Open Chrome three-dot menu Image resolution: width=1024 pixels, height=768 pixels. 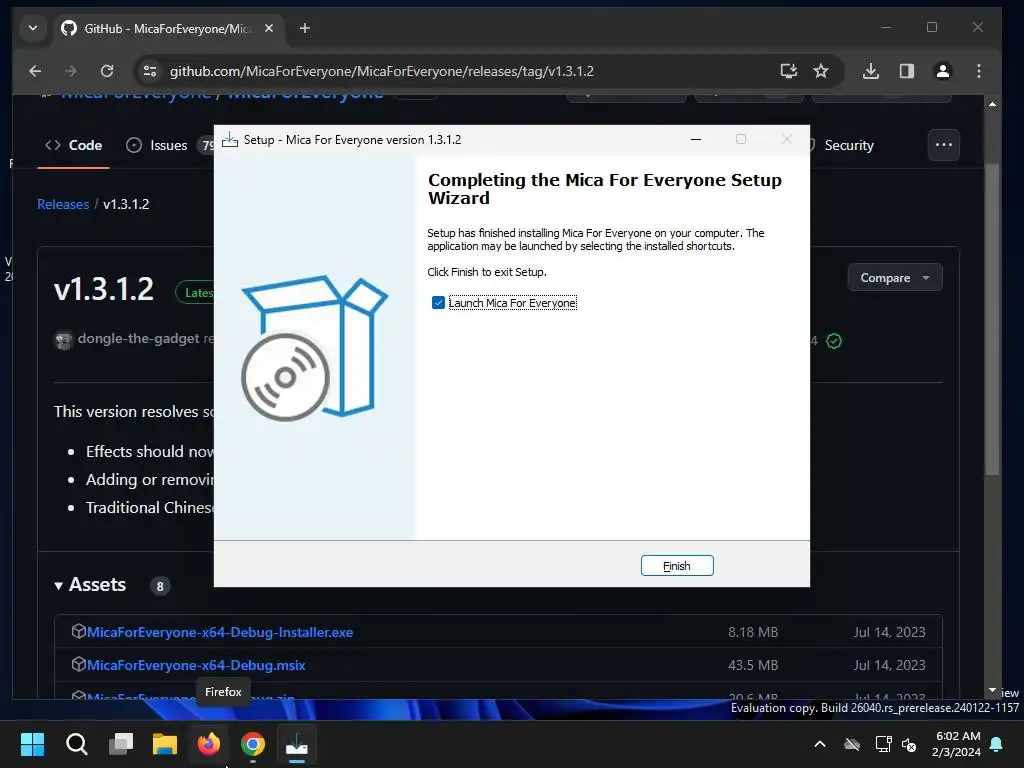pyautogui.click(x=978, y=71)
